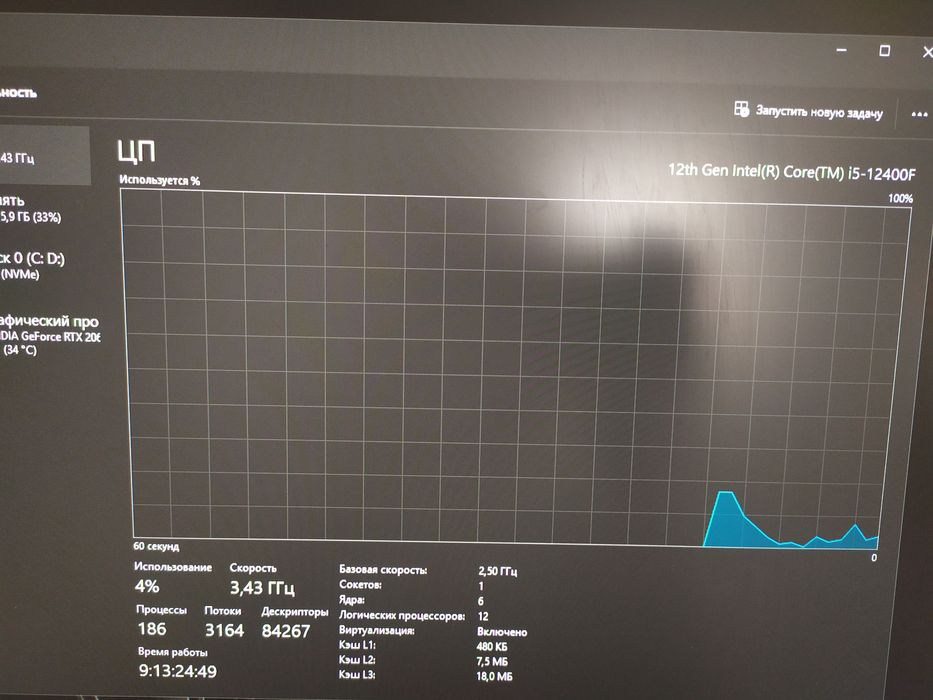Click the 'Используется %' graph label
The image size is (933, 700).
(x=159, y=180)
